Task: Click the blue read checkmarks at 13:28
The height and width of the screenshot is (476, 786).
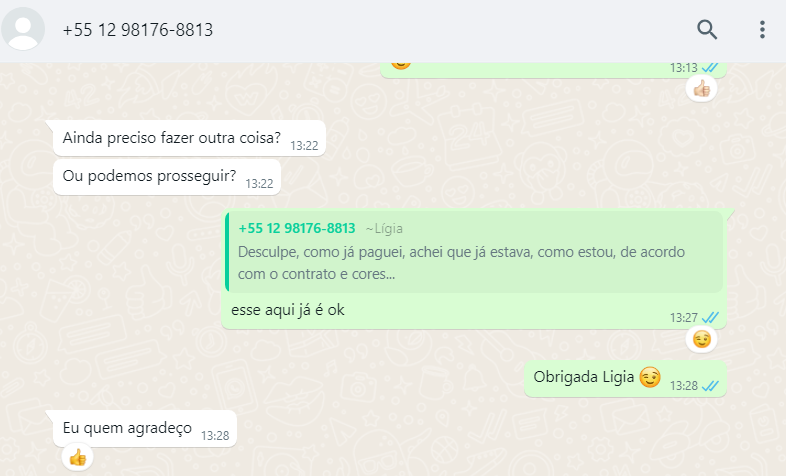Action: pos(710,386)
